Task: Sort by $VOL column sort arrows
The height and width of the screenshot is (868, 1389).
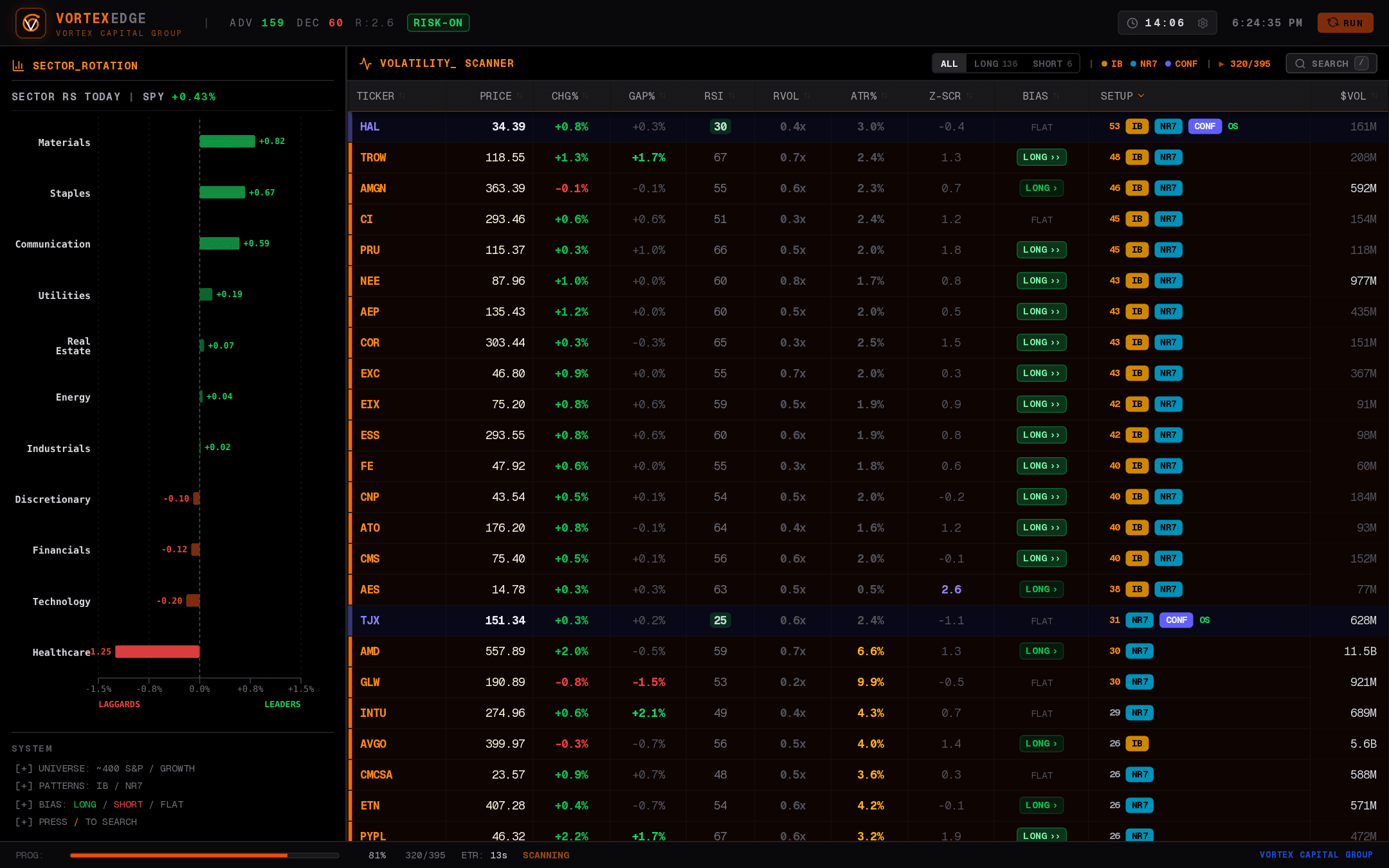Action: (1374, 96)
